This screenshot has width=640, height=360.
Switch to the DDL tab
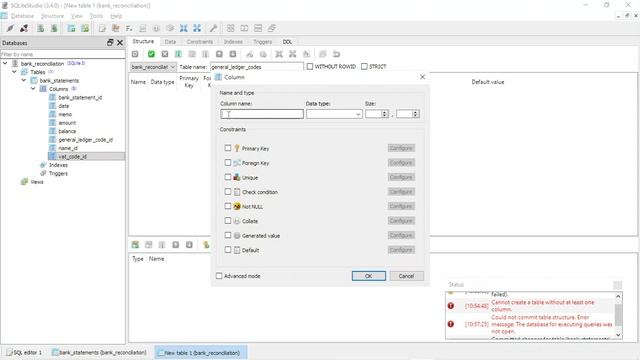coord(287,42)
